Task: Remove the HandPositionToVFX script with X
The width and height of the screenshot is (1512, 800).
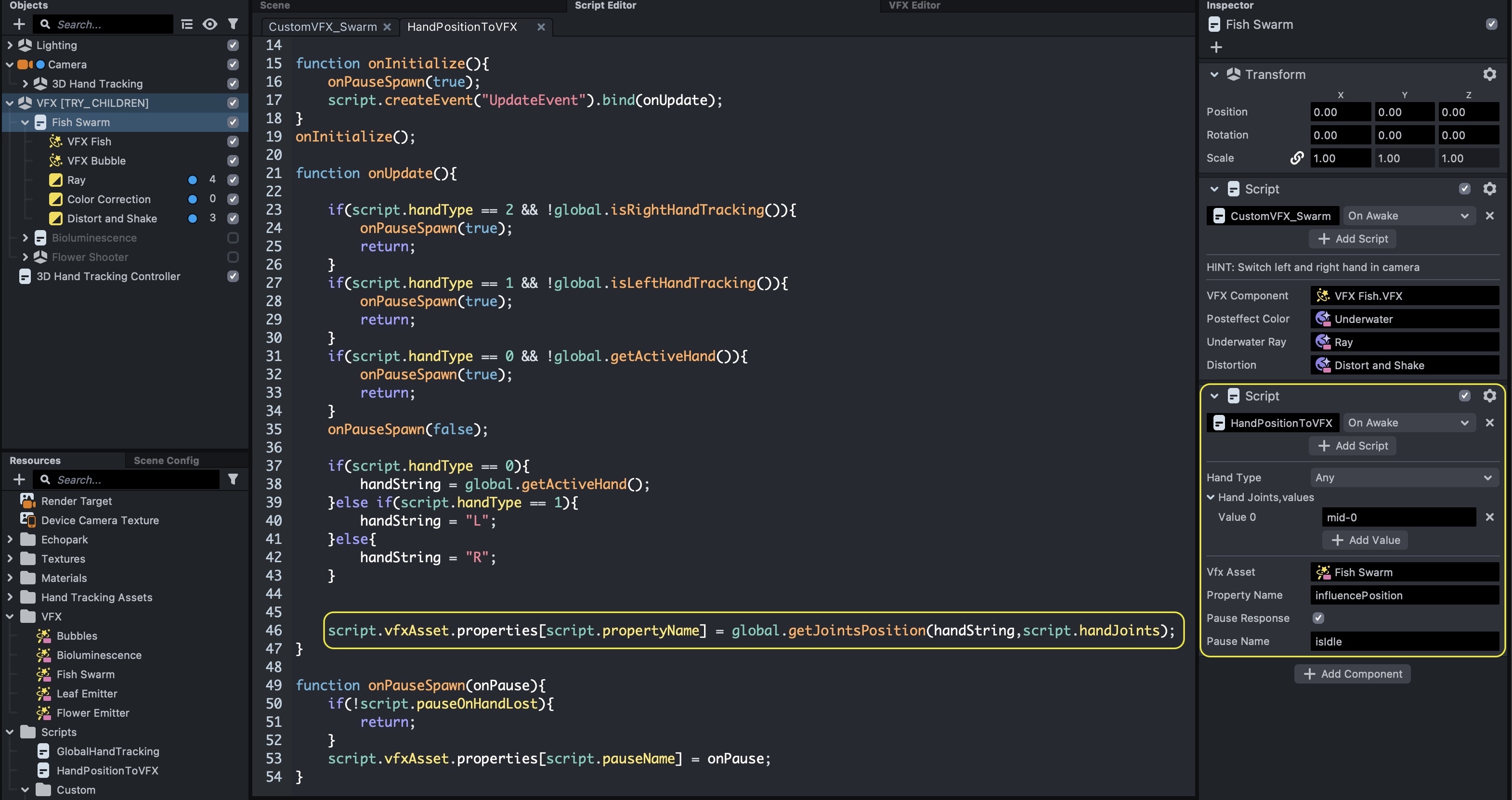Action: 1489,423
